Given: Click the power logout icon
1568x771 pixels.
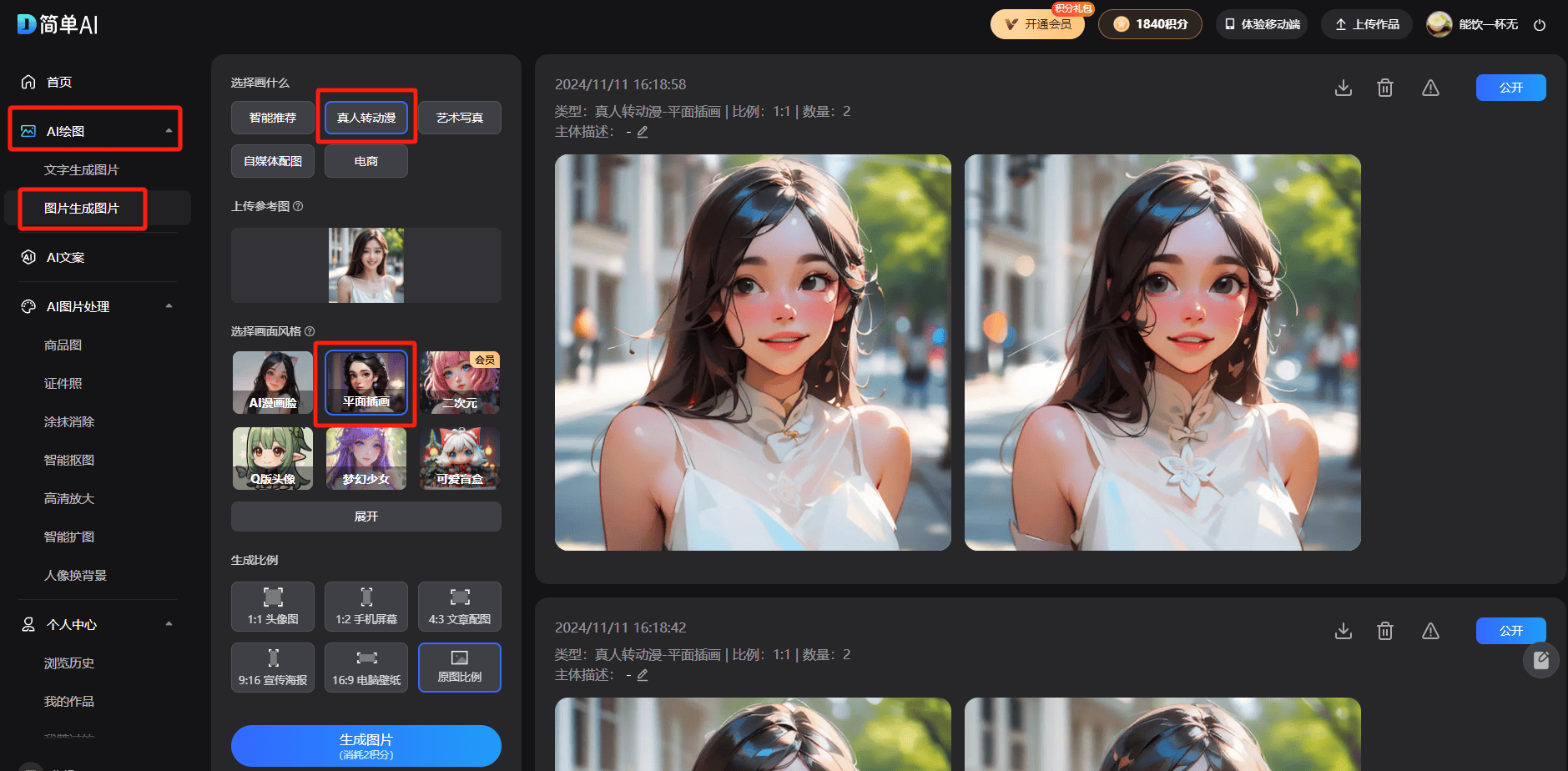Looking at the screenshot, I should [1540, 25].
